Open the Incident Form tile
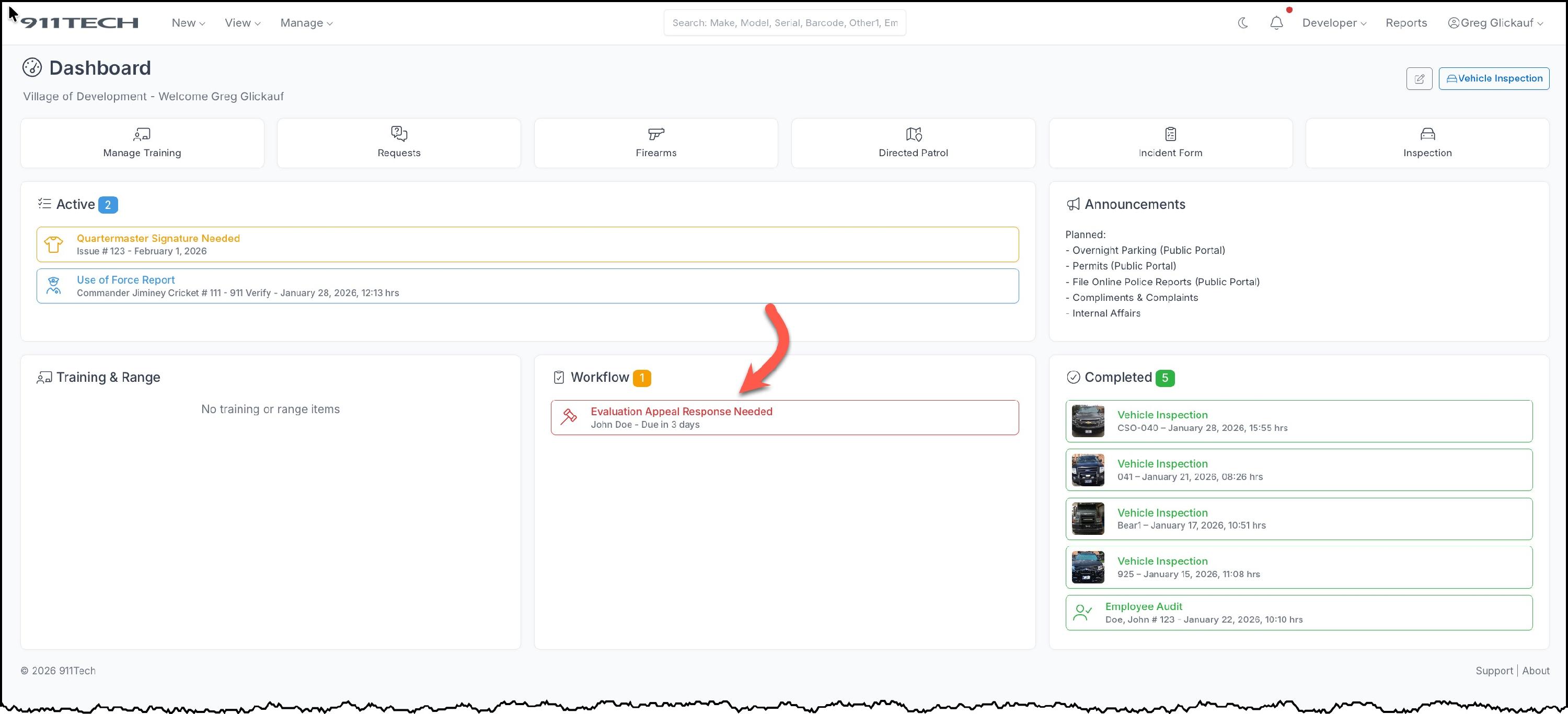Image resolution: width=1568 pixels, height=714 pixels. tap(1170, 143)
